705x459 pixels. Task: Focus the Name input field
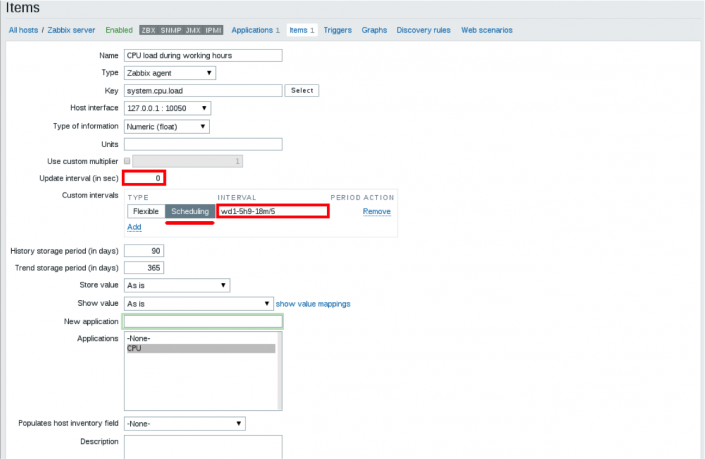tap(203, 55)
